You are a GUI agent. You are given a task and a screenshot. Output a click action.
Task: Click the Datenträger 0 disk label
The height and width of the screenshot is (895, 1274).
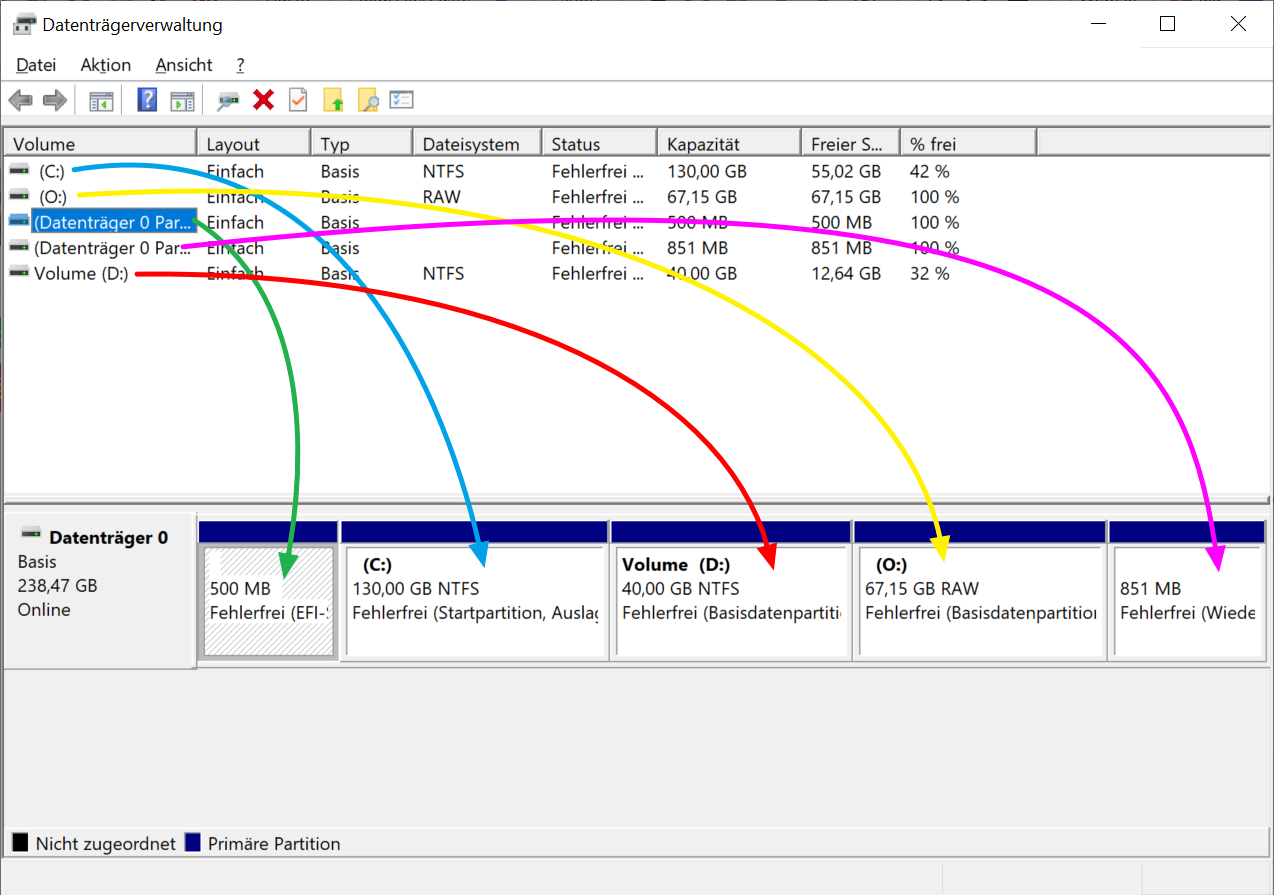[108, 538]
